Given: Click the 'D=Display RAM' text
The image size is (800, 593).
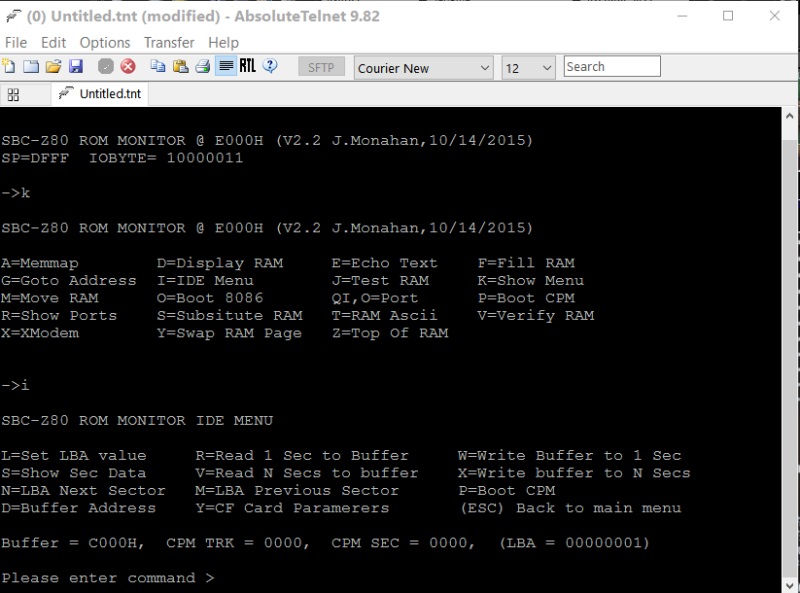Looking at the screenshot, I should (x=220, y=263).
